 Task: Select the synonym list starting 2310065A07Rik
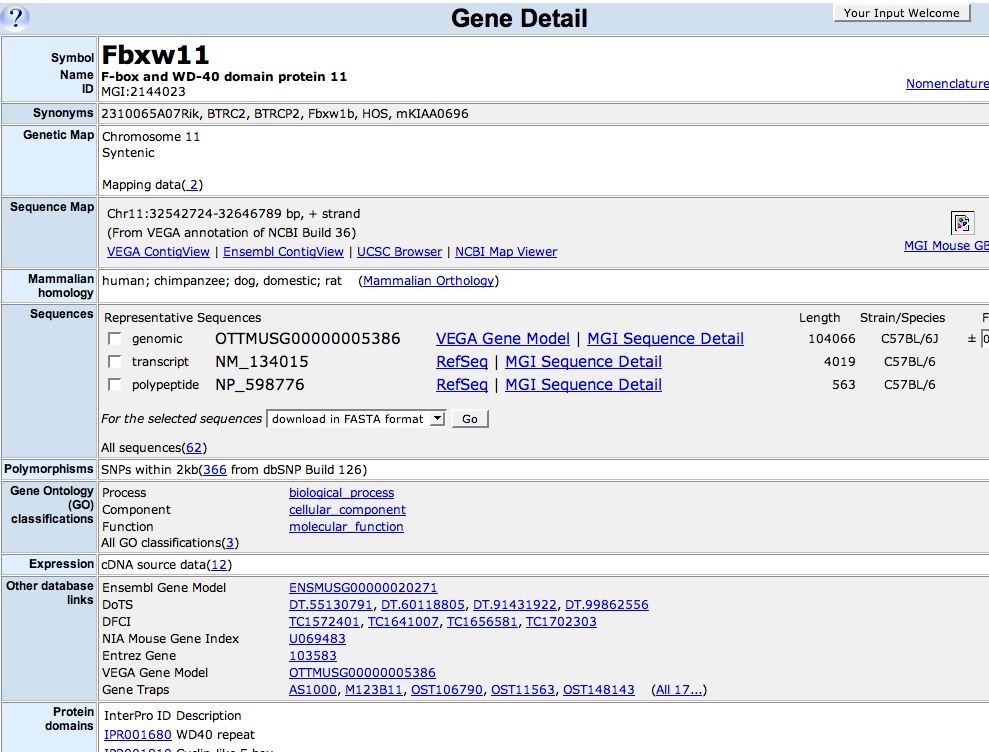(x=284, y=114)
